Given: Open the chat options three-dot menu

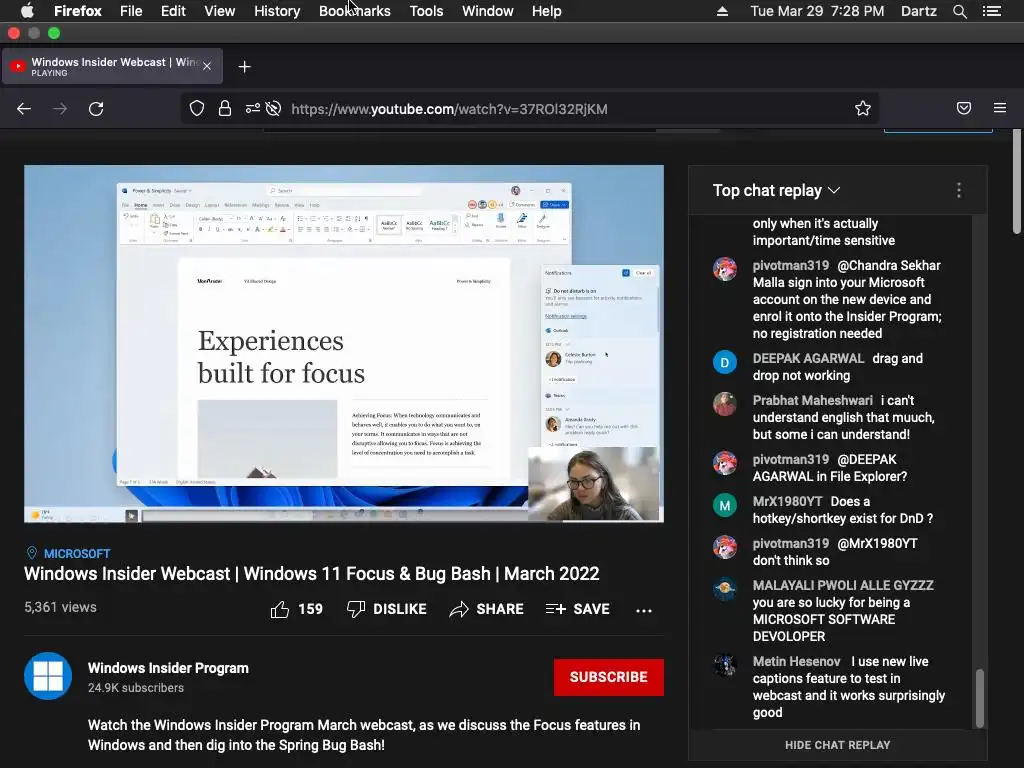Looking at the screenshot, I should (959, 190).
